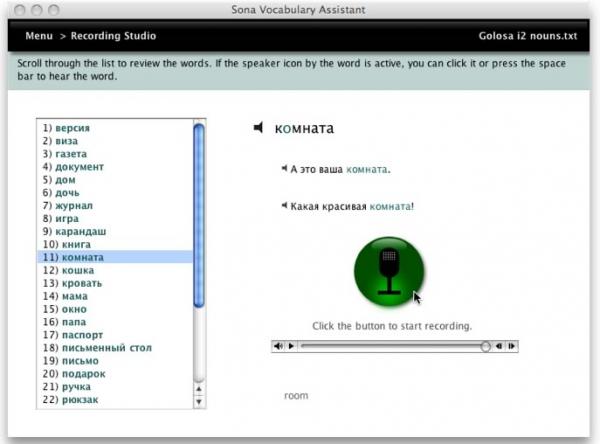Viewport: 600px width, 444px height.
Task: Click the linked комната in first sentence
Action: [x=367, y=169]
